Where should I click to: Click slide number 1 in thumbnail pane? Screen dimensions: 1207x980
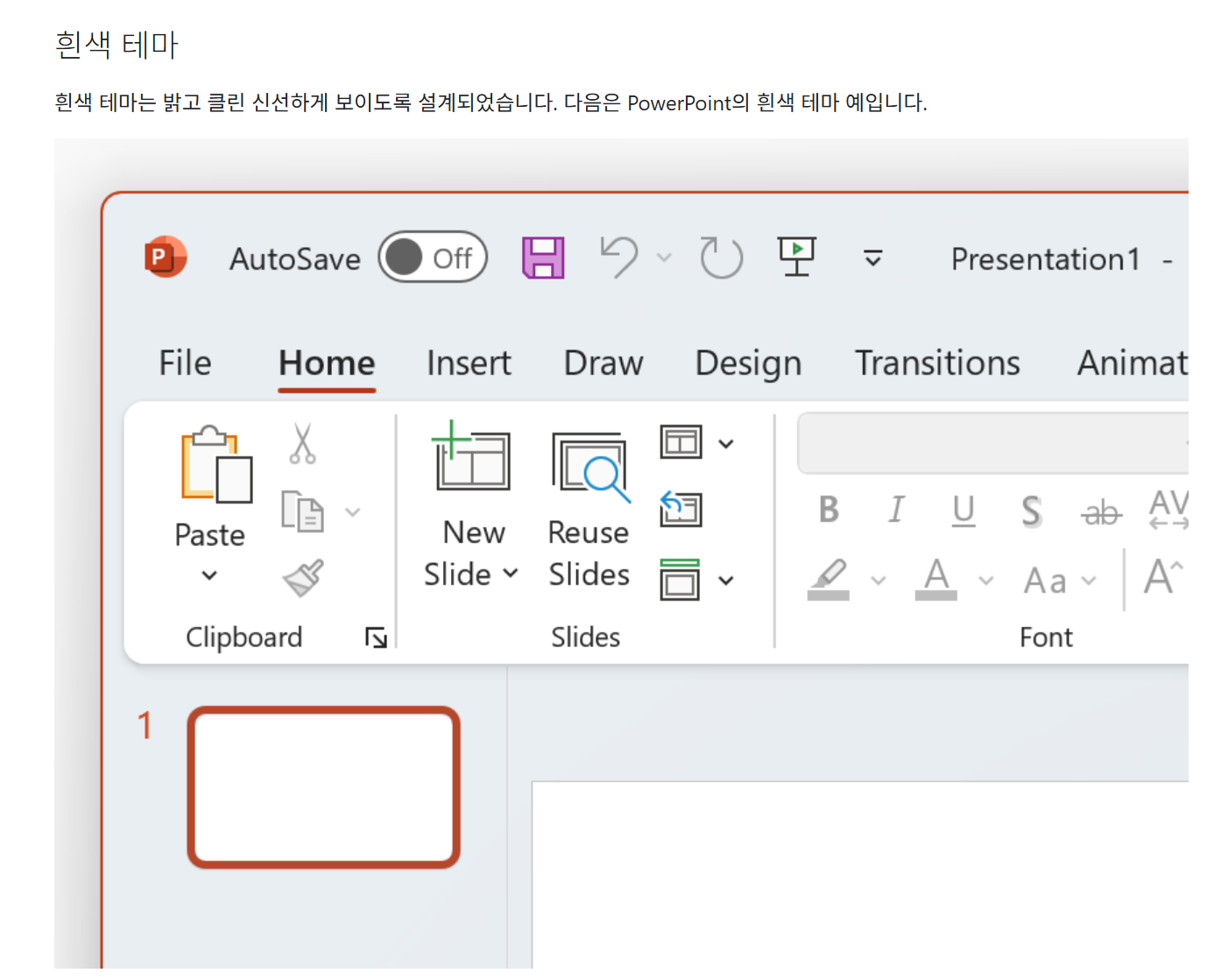pos(145,725)
